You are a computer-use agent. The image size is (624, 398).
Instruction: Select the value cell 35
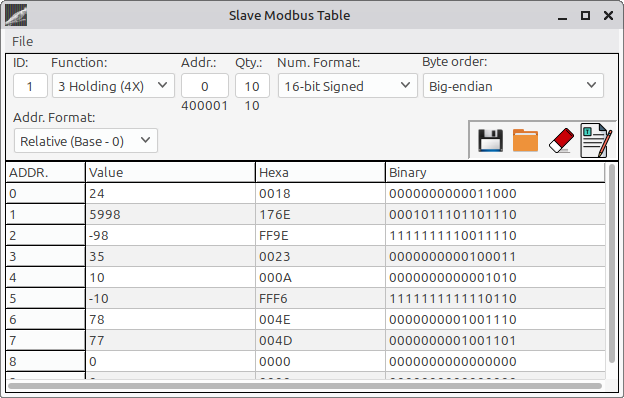pos(170,256)
